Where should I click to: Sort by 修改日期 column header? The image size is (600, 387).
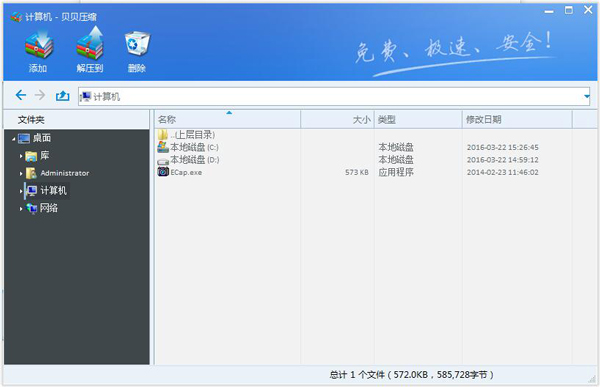(x=517, y=119)
